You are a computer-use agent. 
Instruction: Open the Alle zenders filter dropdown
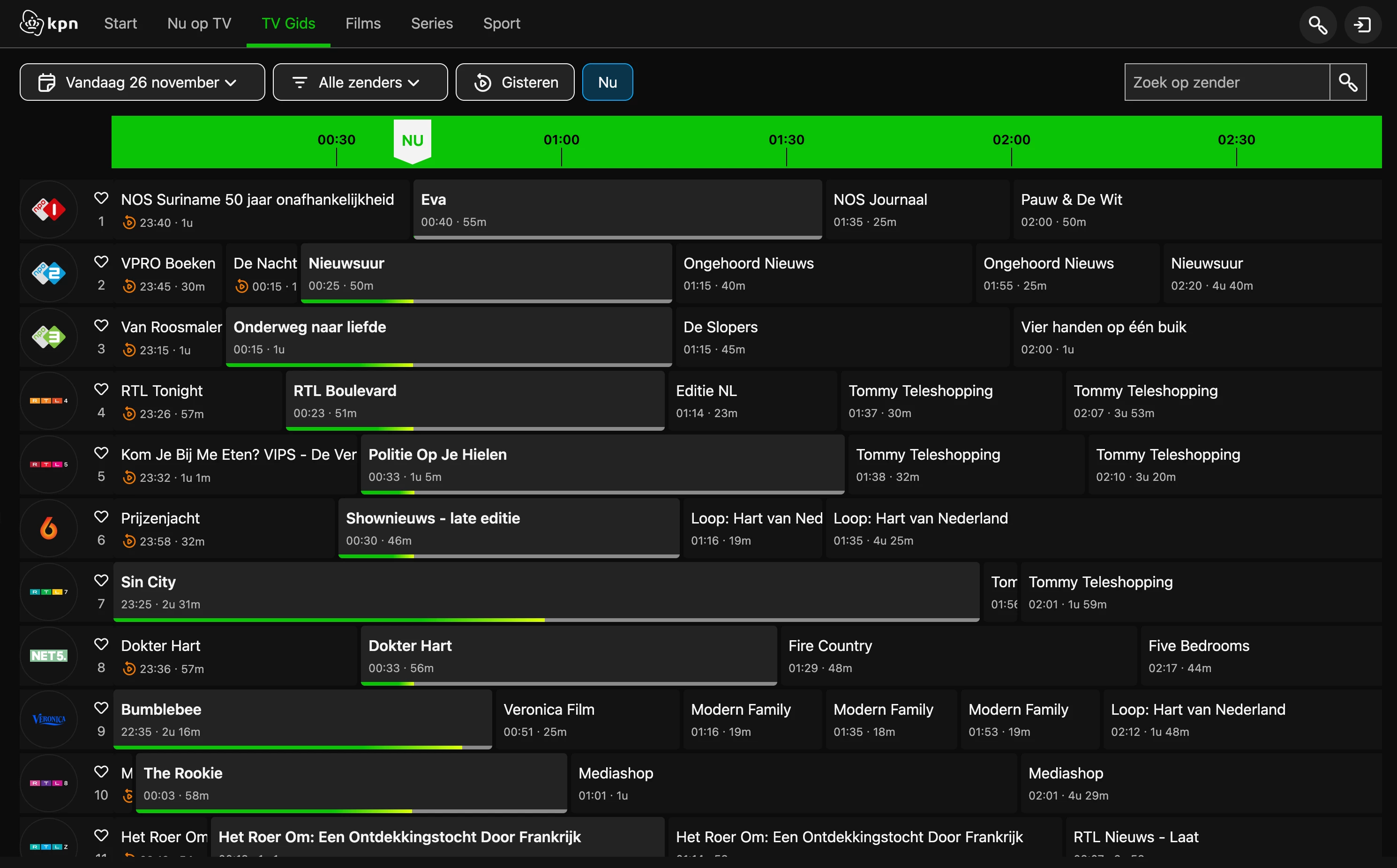click(x=360, y=82)
